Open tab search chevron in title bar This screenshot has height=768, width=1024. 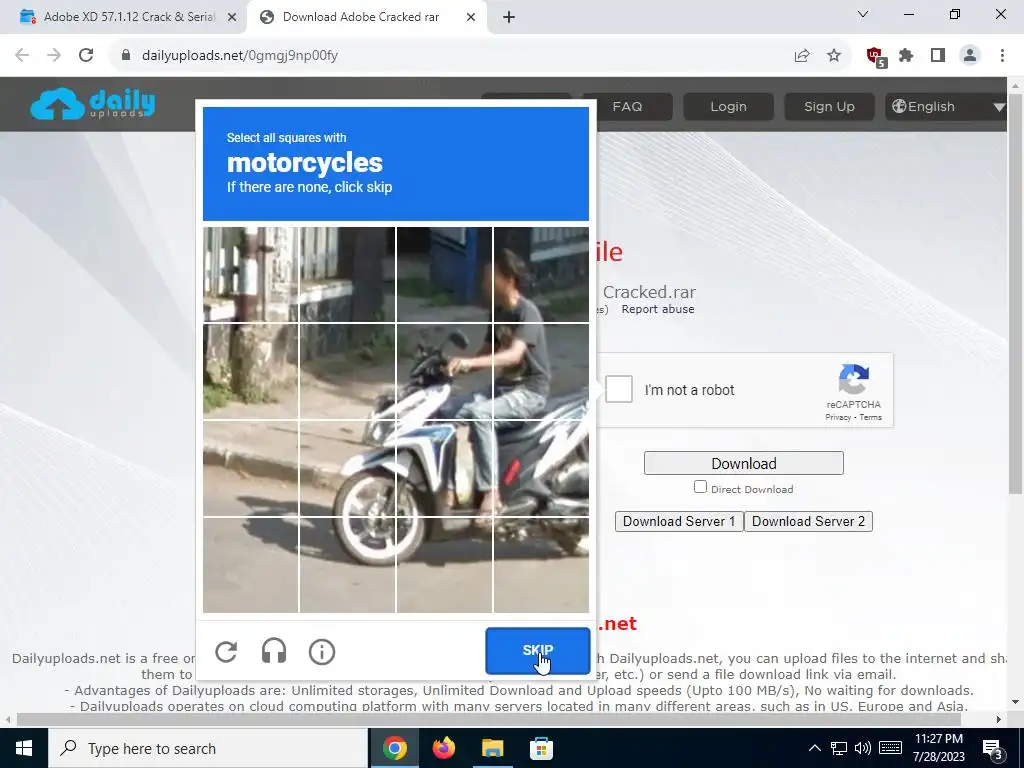click(863, 14)
